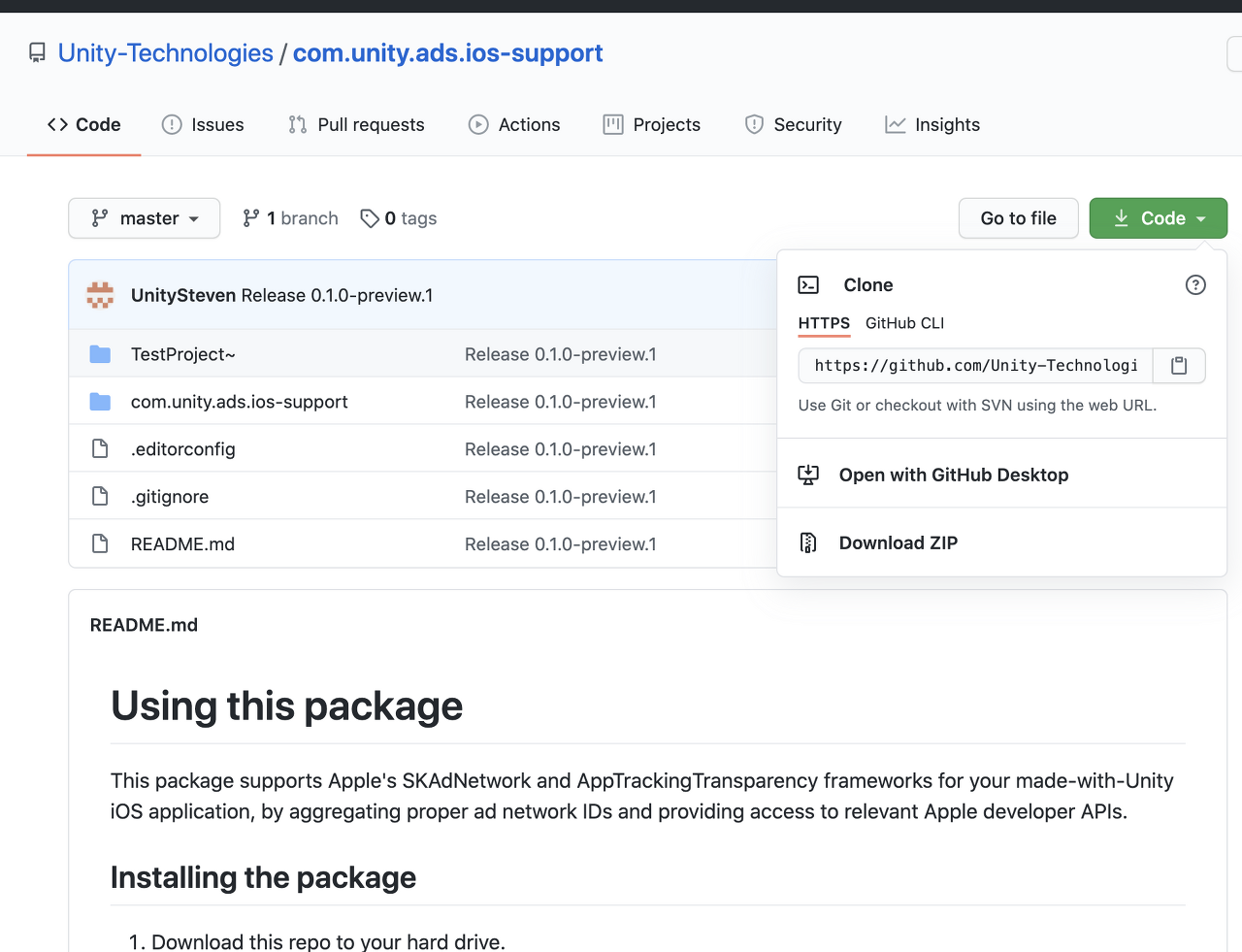Click the circle icon in Issues tab

click(172, 124)
